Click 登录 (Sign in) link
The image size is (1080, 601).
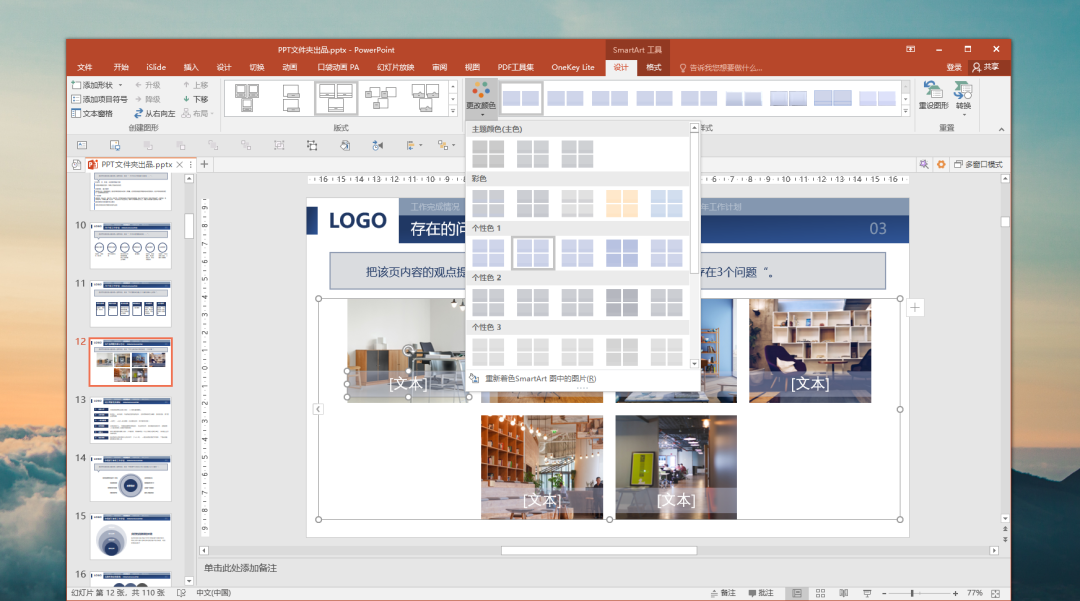click(953, 67)
